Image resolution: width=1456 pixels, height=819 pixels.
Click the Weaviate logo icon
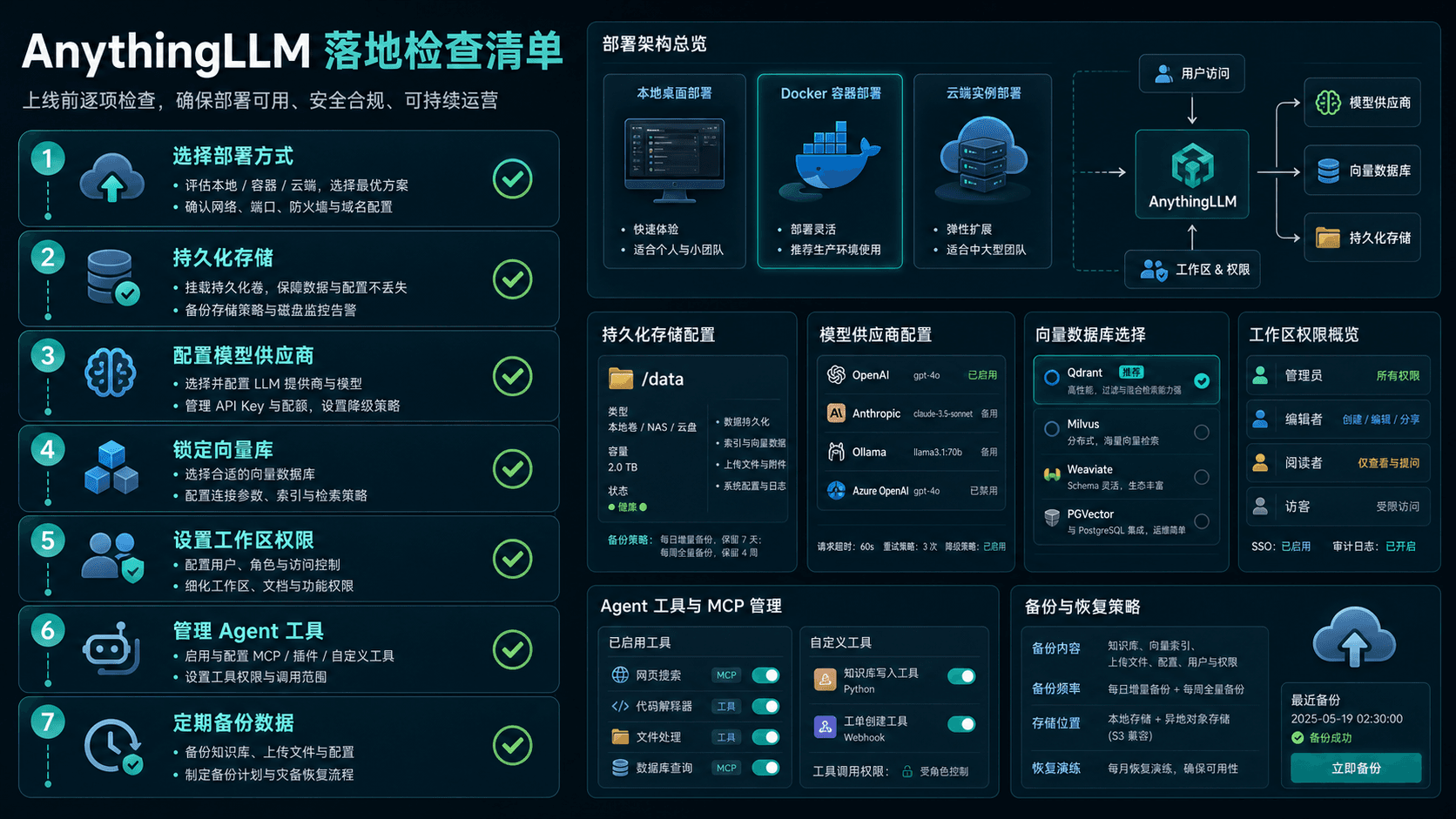point(1052,475)
